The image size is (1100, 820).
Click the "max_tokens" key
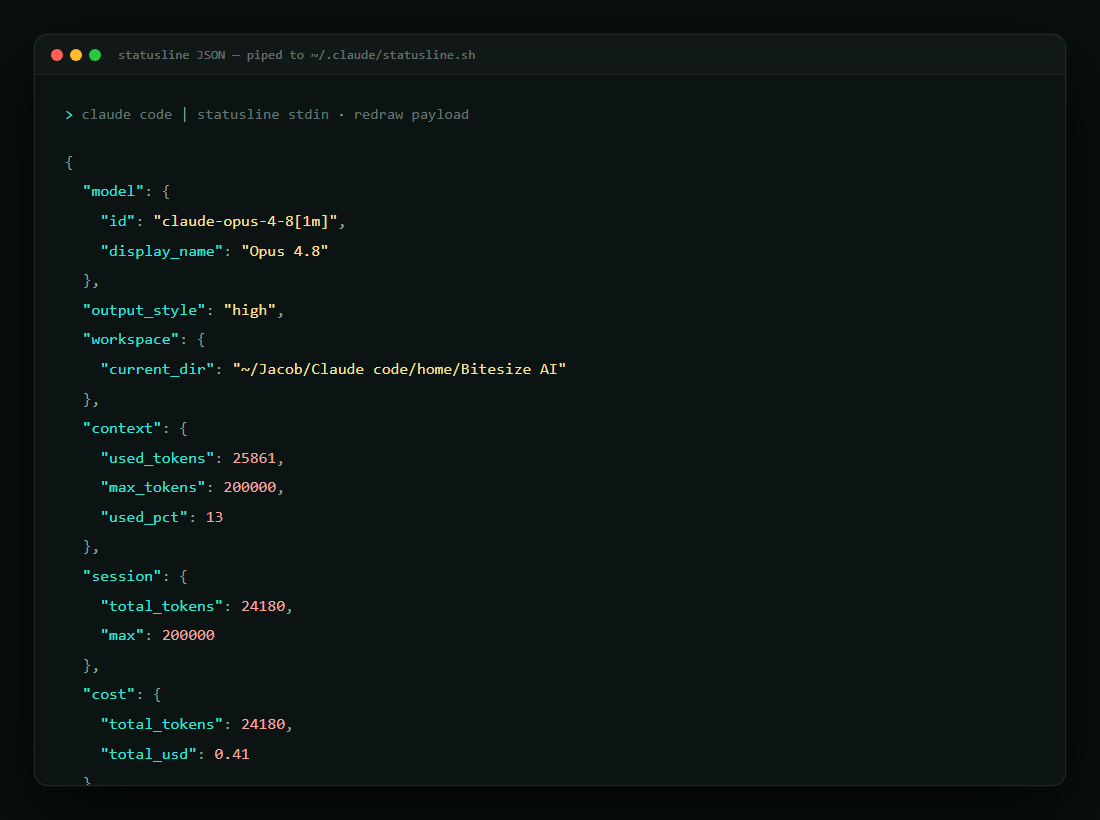(153, 488)
